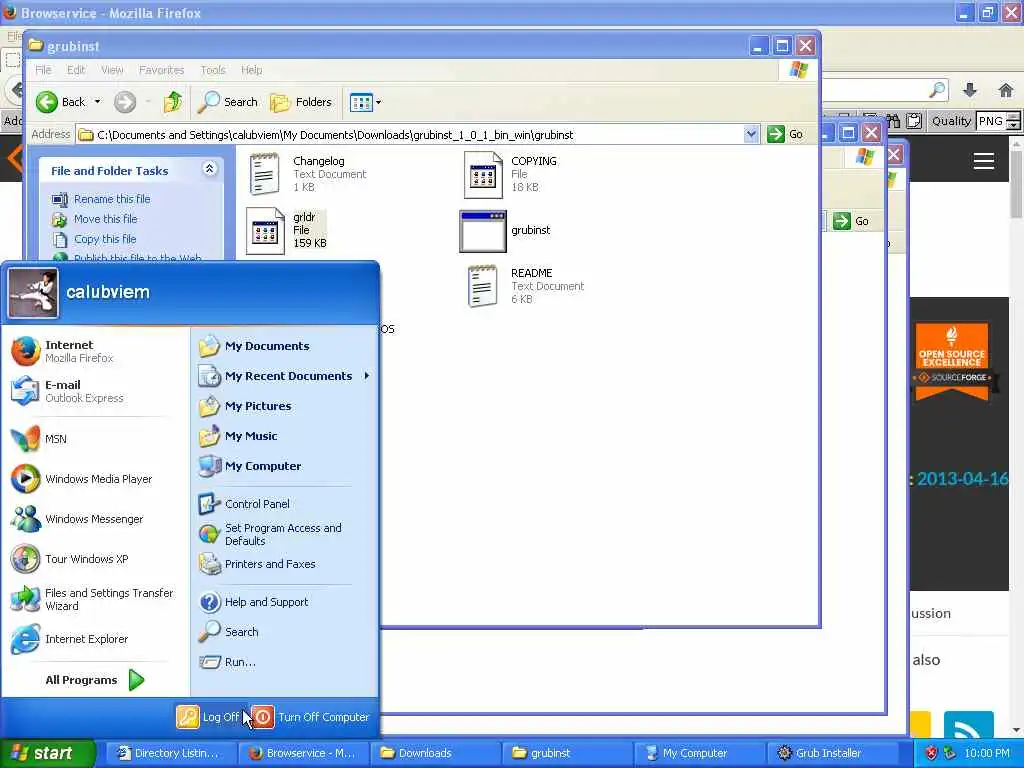Click Turn Off Computer button
Image resolution: width=1024 pixels, height=768 pixels.
[311, 717]
